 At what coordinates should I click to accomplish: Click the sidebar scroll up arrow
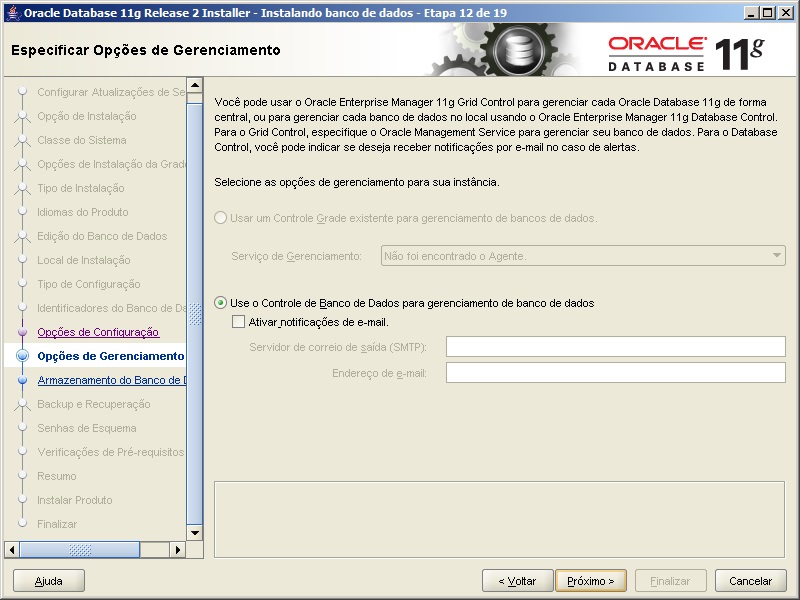195,85
